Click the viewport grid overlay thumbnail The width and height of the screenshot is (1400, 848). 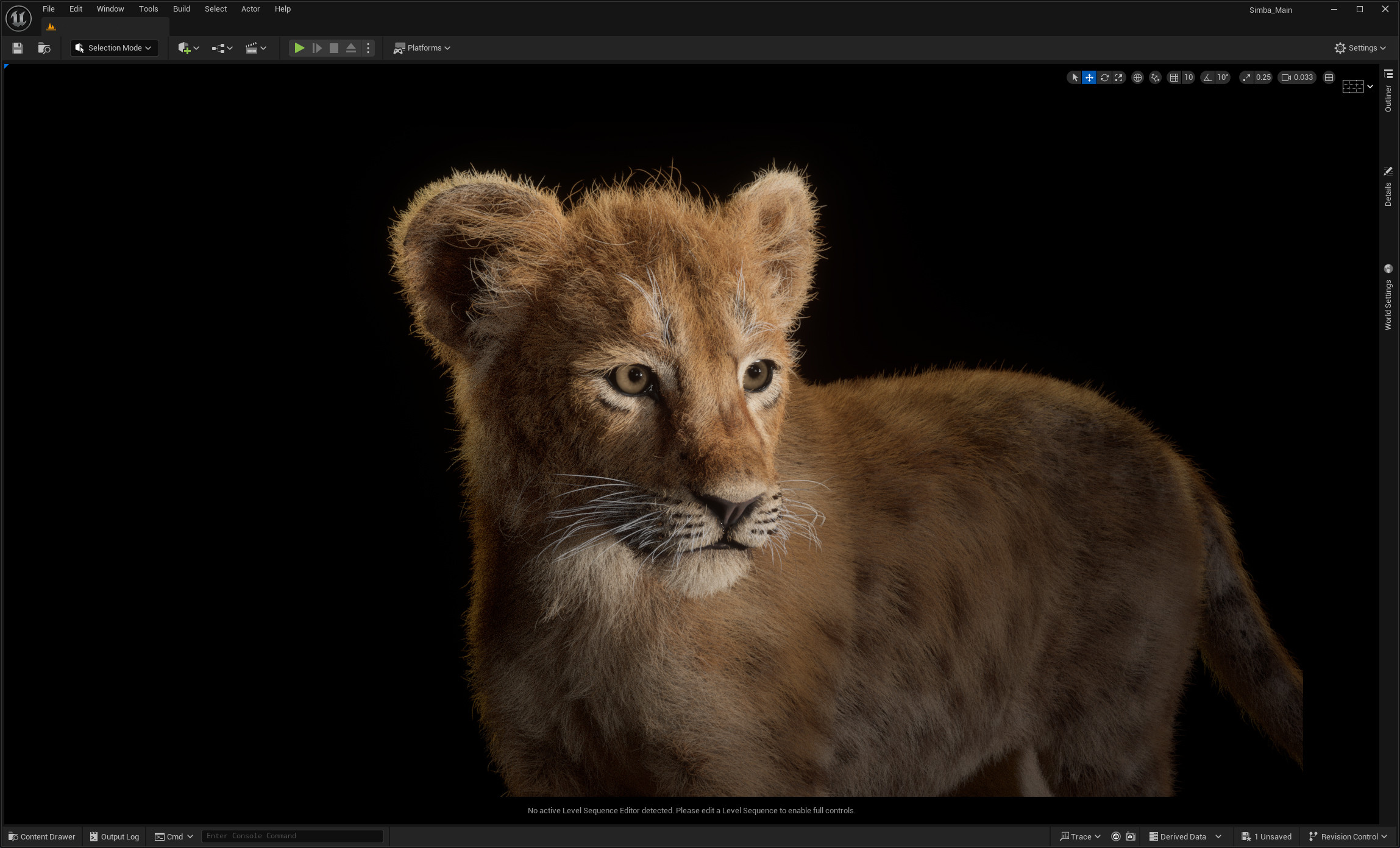tap(1352, 87)
